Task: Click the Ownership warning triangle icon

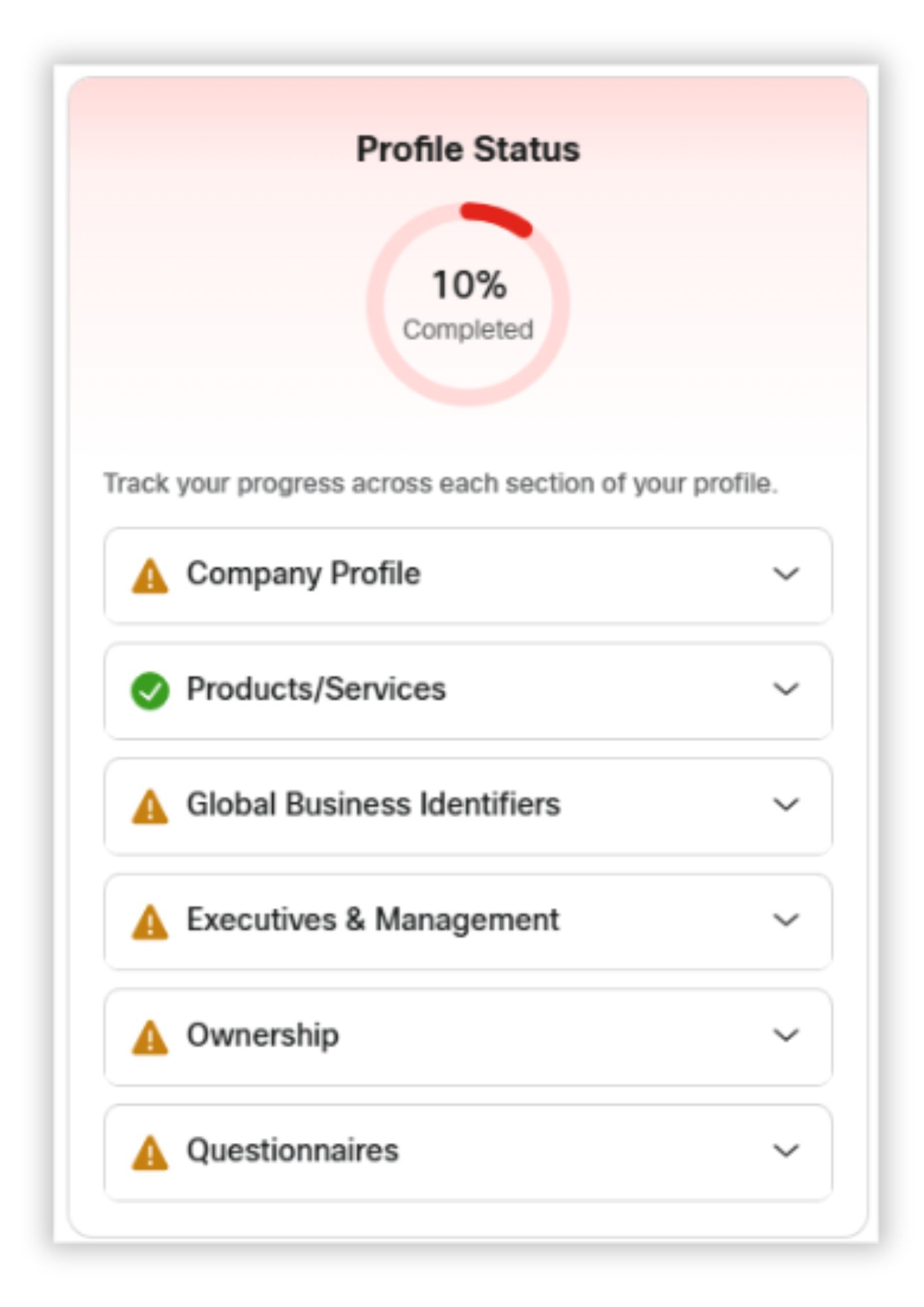Action: 150,1037
